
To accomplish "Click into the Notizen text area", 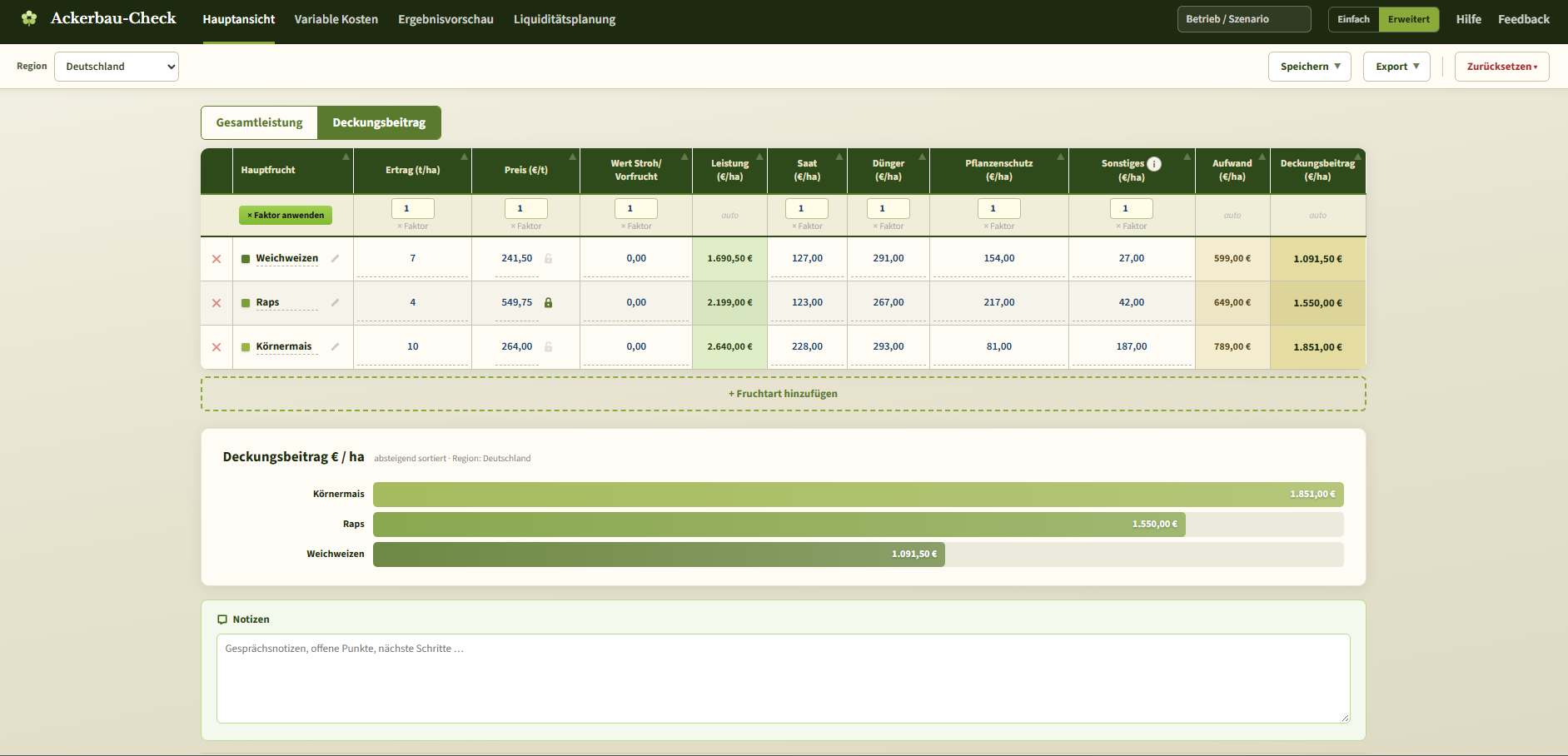I will coord(783,679).
